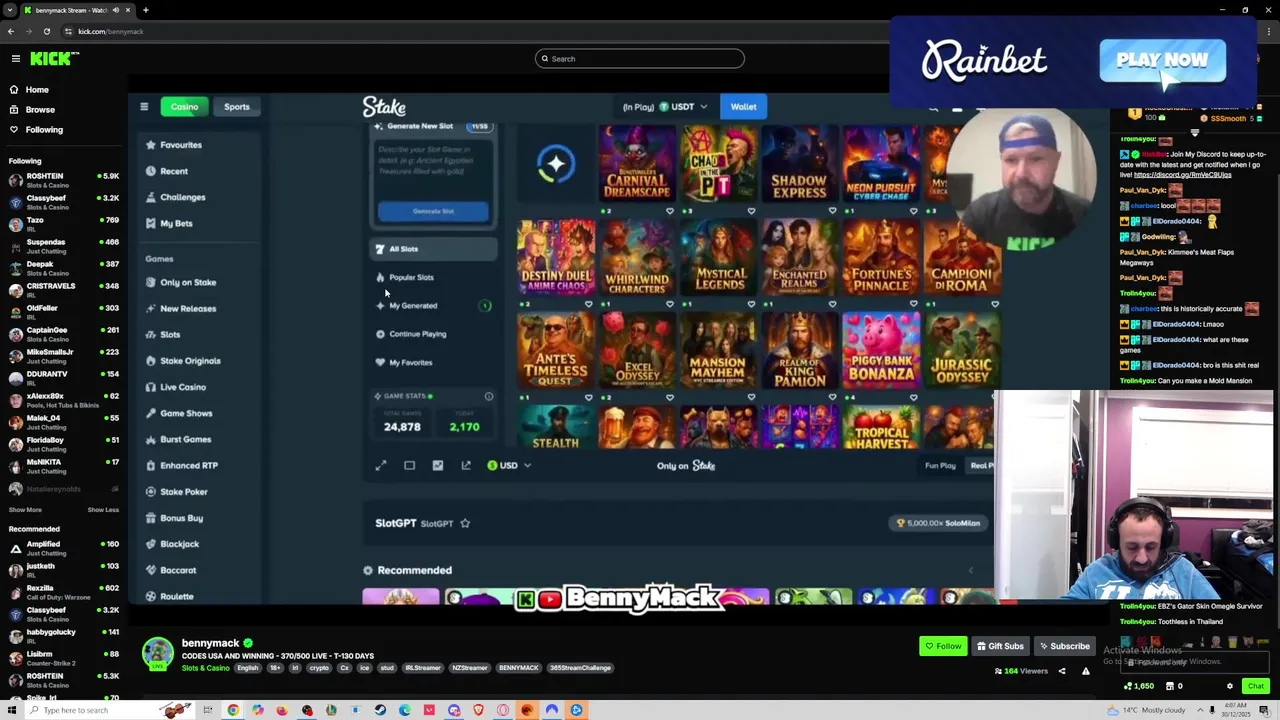
Task: Click the Stake Wallet button
Action: point(743,107)
